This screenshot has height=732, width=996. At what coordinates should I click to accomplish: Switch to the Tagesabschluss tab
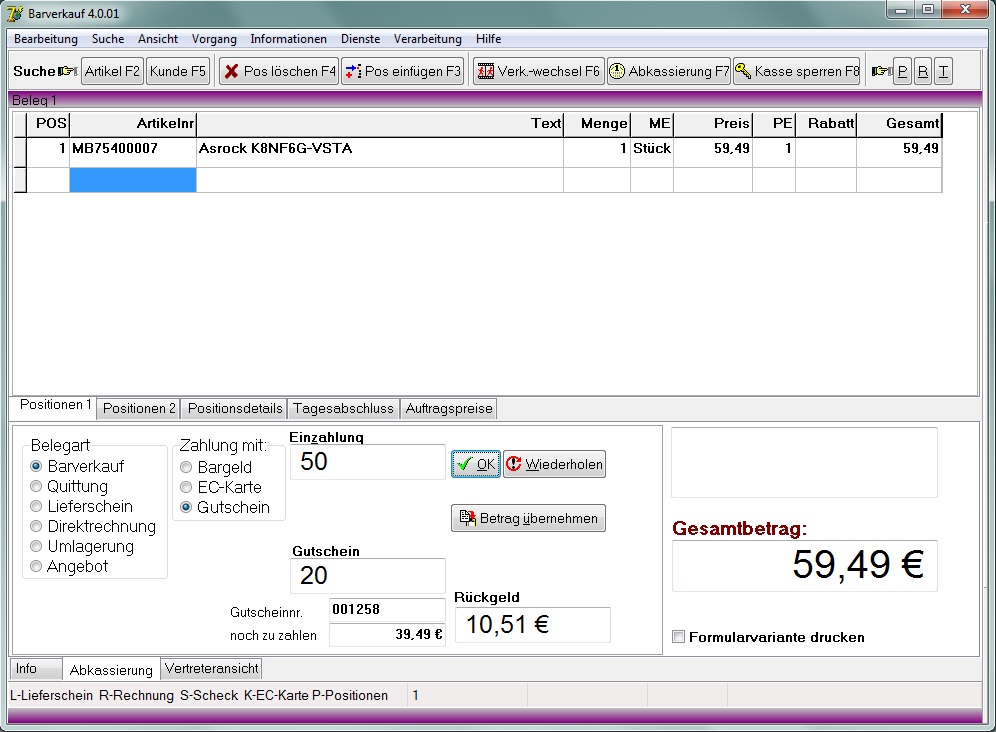pyautogui.click(x=344, y=408)
